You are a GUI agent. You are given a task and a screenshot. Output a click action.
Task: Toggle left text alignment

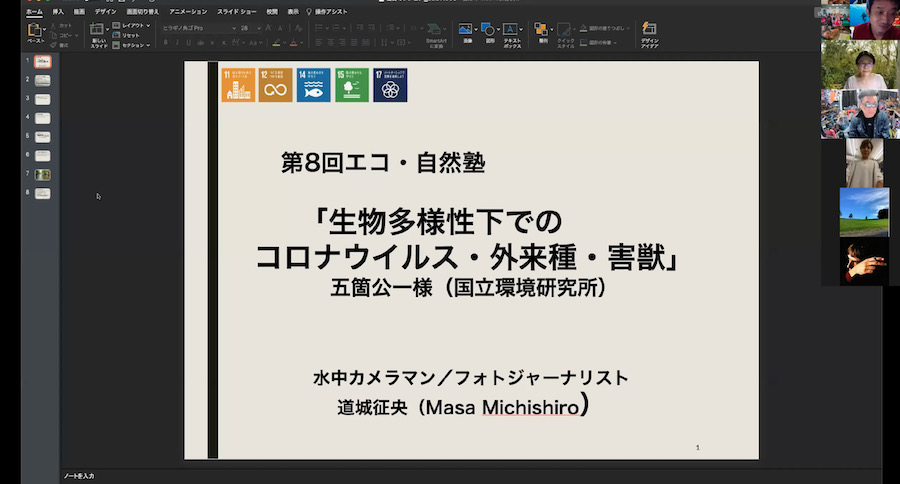(x=319, y=42)
